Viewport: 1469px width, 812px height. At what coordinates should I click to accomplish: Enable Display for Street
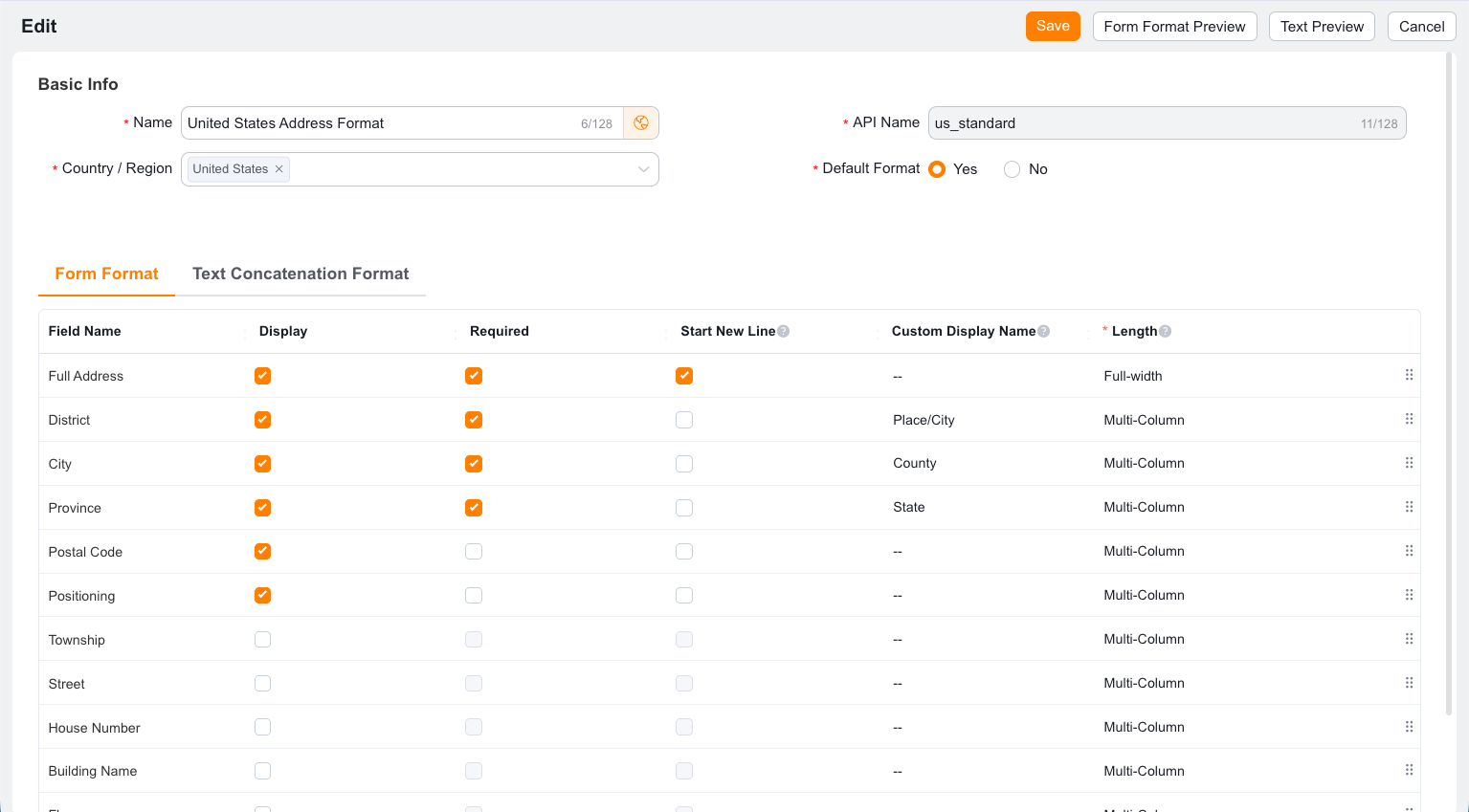tap(262, 684)
